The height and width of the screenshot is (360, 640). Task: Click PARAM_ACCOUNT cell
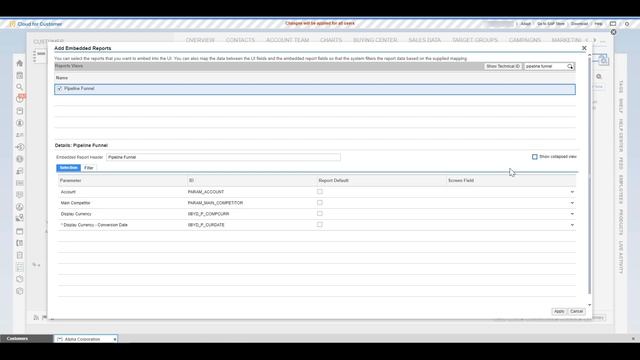[x=206, y=192]
